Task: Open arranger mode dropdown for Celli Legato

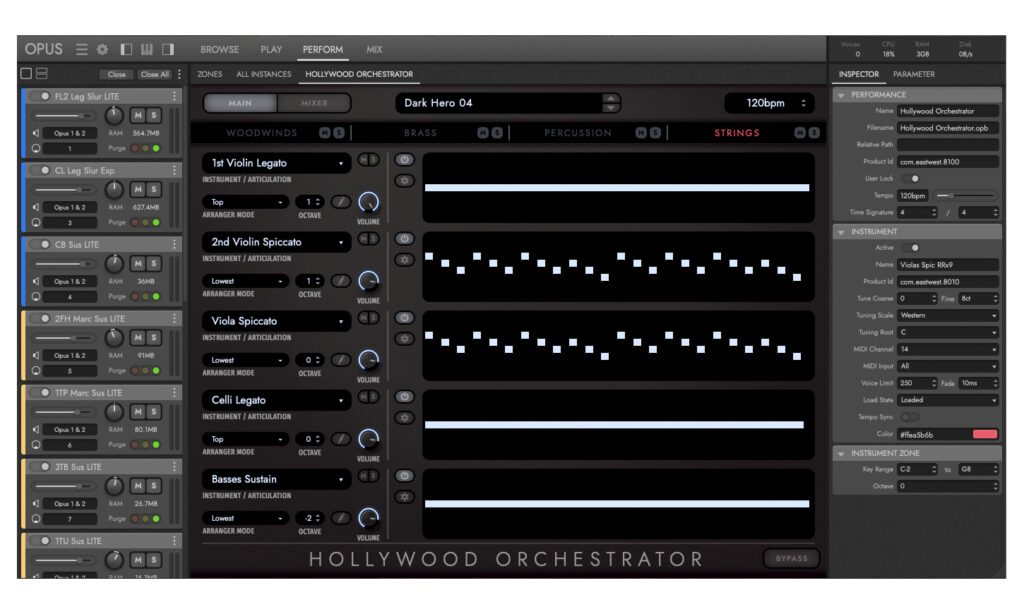Action: (246, 439)
